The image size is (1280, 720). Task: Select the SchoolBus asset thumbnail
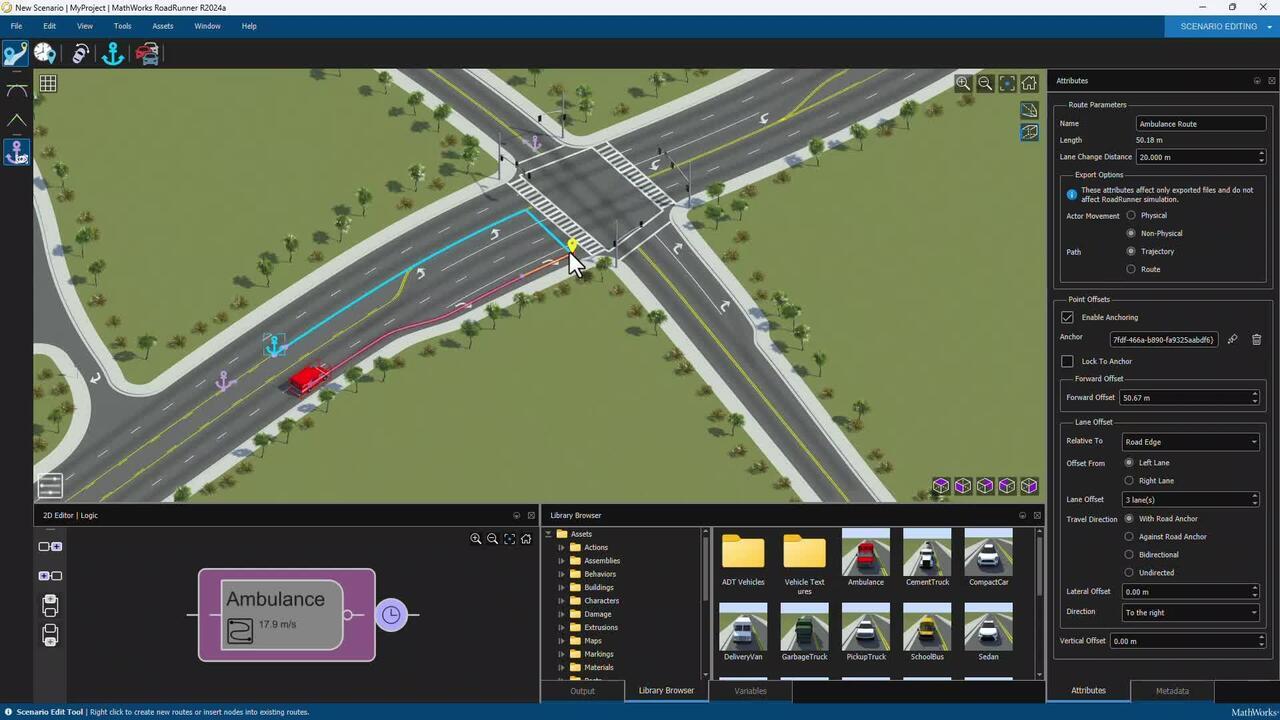(x=927, y=632)
